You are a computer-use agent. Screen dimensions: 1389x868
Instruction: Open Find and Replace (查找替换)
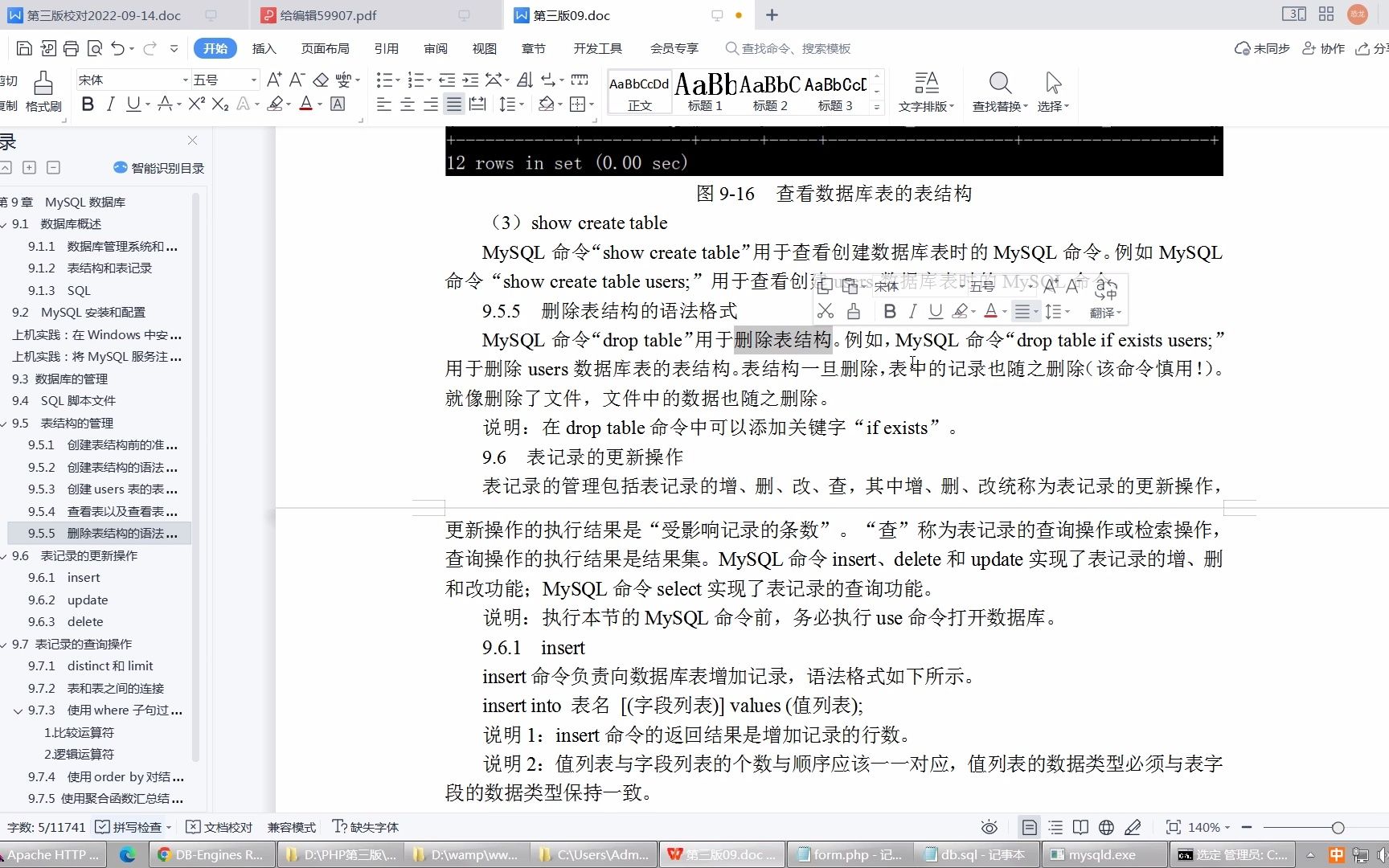[x=1000, y=92]
